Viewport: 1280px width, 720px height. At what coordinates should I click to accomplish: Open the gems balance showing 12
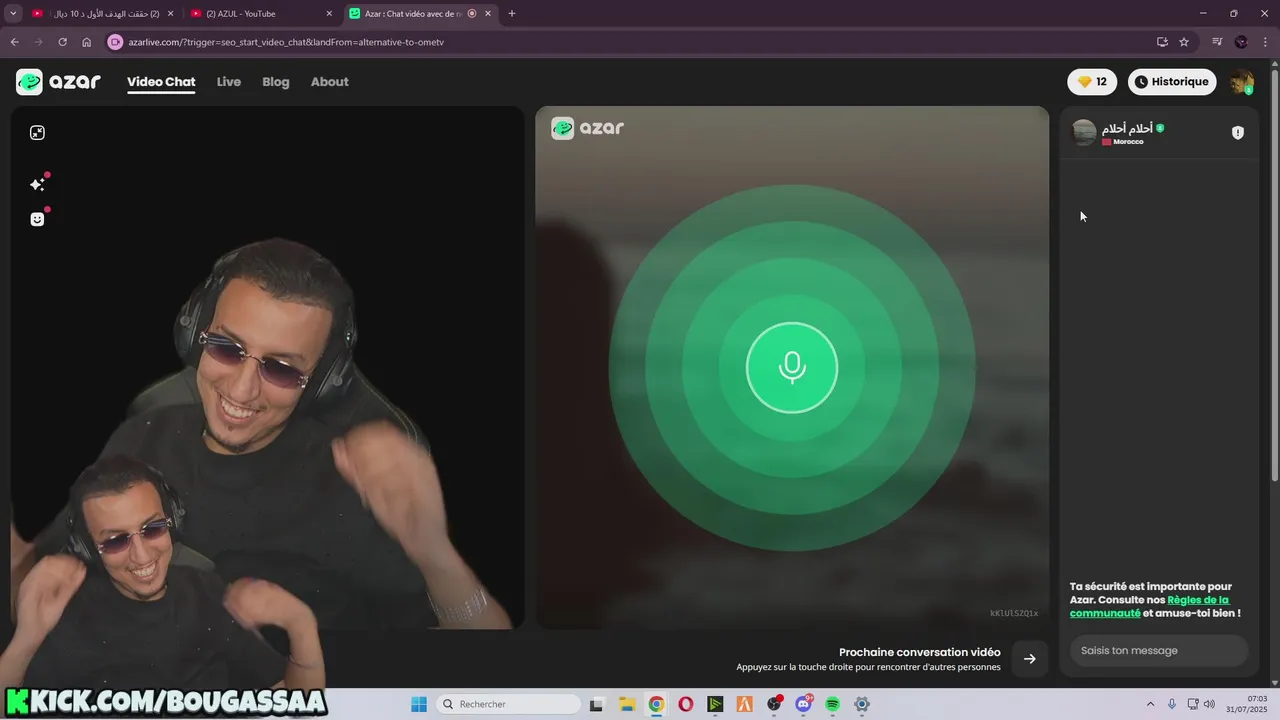1092,82
